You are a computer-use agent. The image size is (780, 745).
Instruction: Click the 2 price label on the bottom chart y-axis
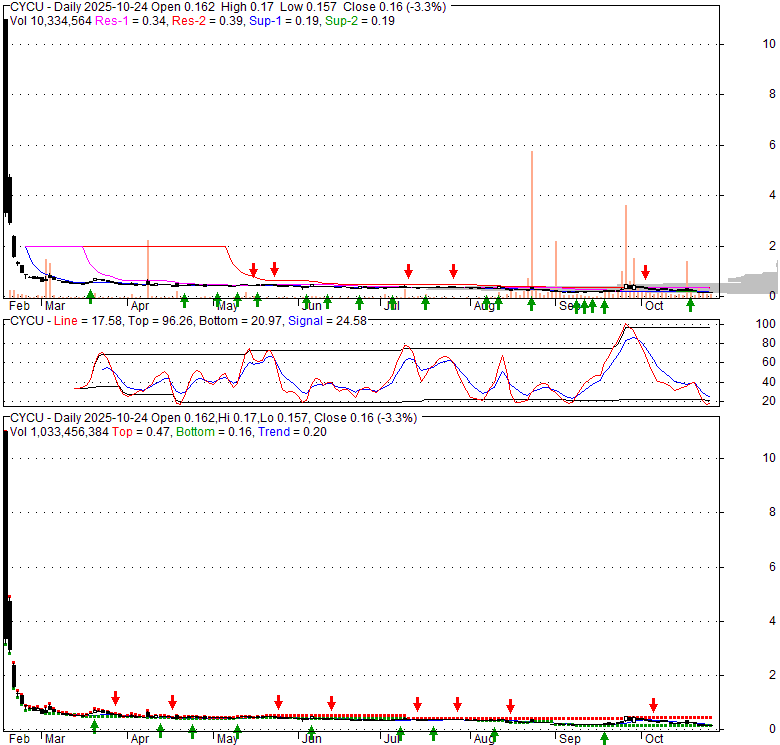tap(772, 675)
